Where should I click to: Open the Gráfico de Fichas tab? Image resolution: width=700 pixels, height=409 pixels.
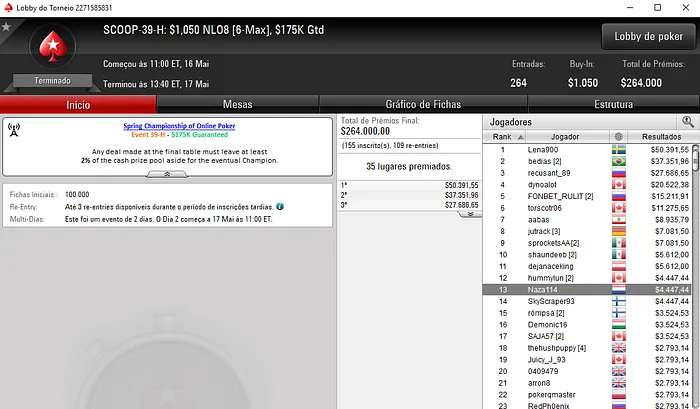(423, 104)
